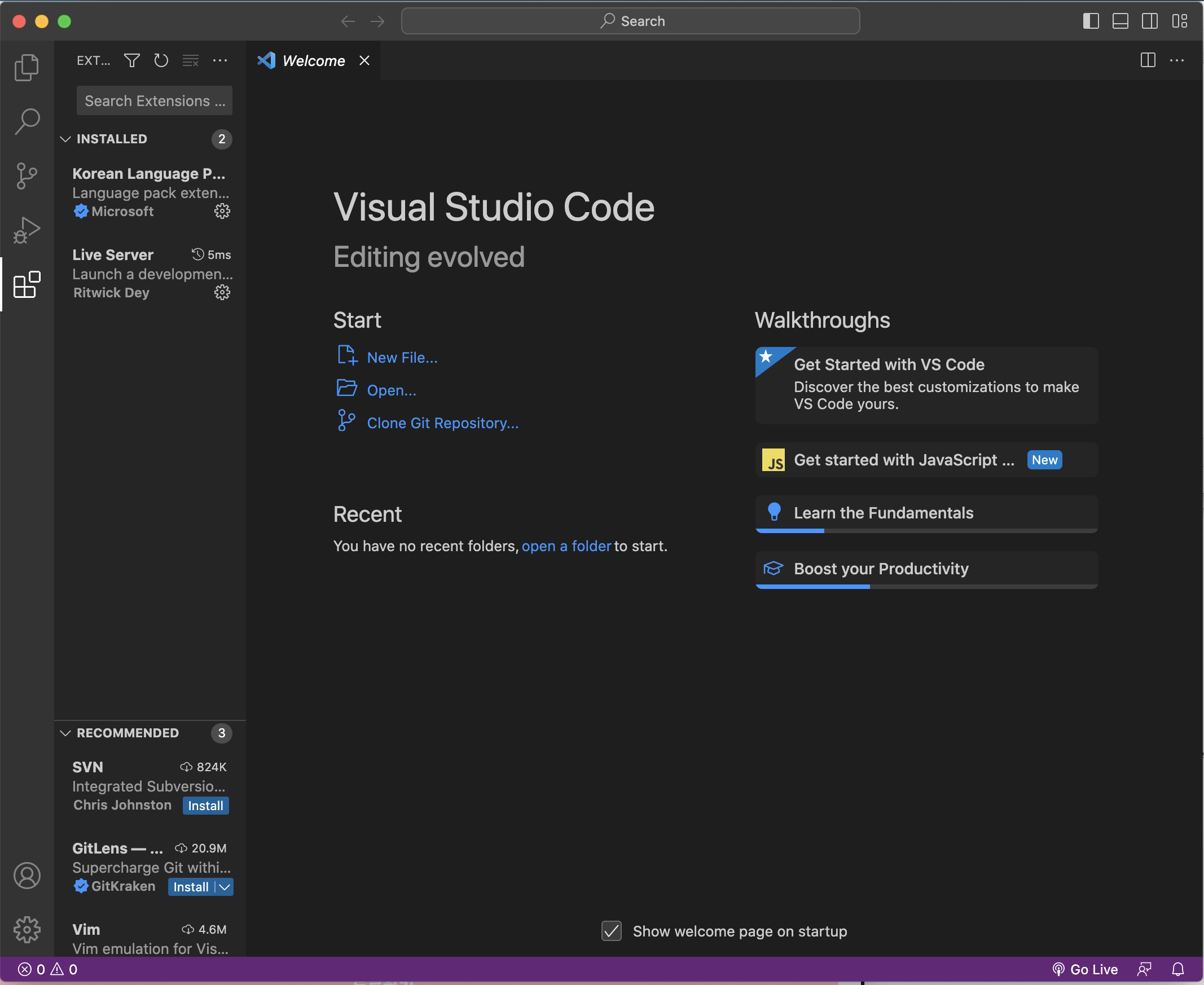Switch to the Welcome tab
Viewport: 1204px width, 985px height.
click(313, 61)
